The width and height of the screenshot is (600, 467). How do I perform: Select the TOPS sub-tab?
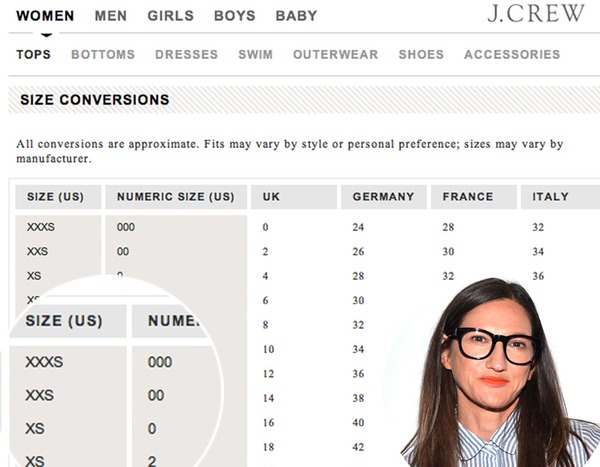[x=33, y=54]
